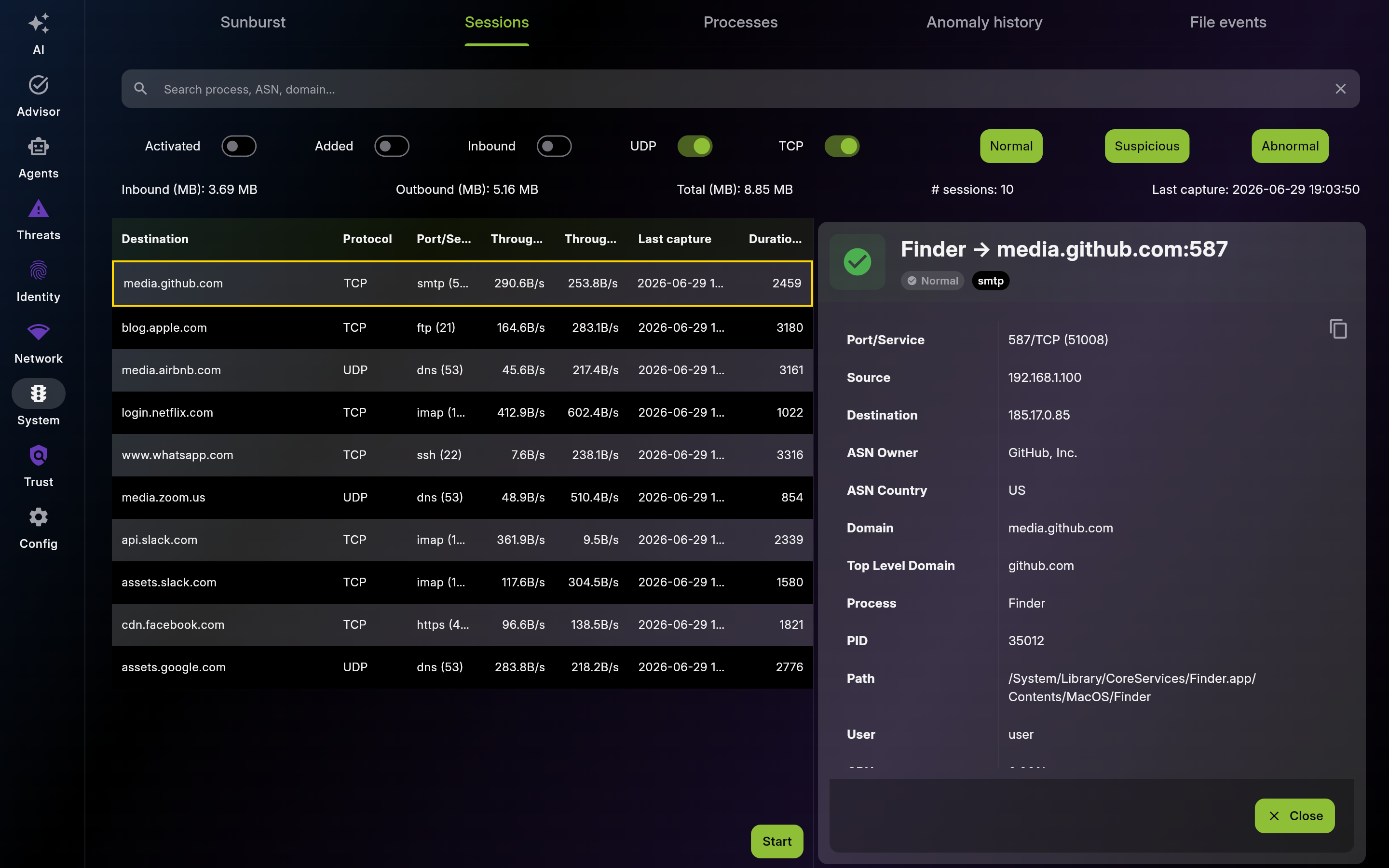Click the Normal badge in detail header
The image size is (1389, 868).
pos(932,281)
